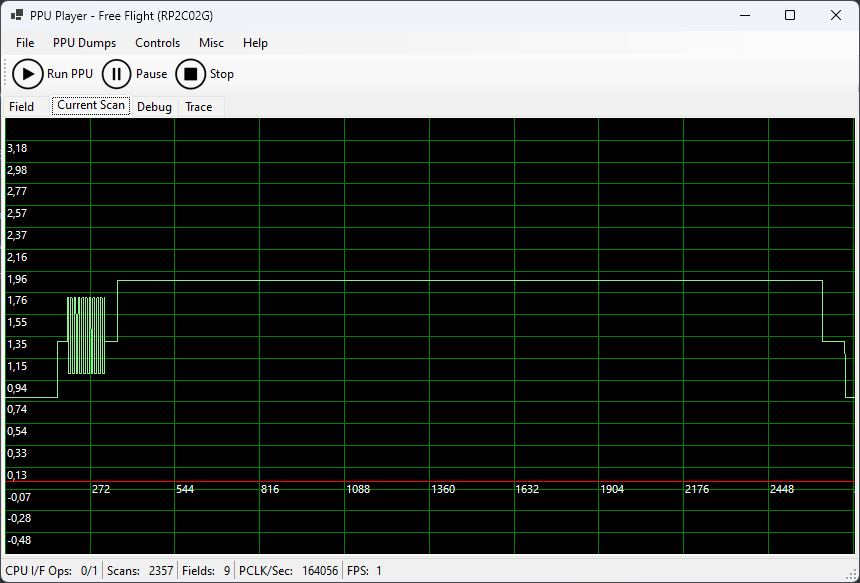
Task: Click the 2,57 voltage axis label
Action: click(17, 213)
